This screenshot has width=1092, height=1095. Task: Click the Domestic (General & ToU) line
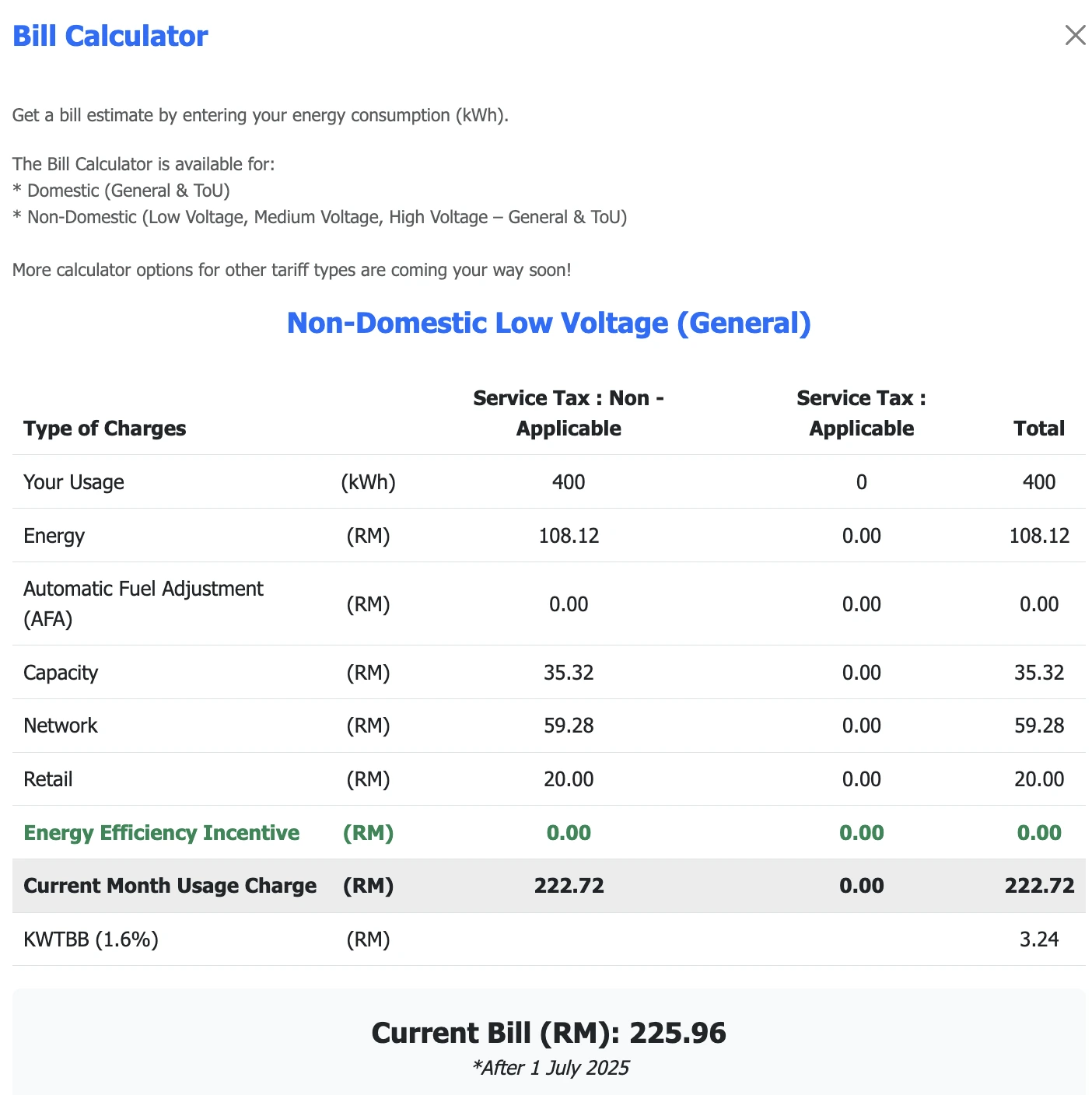121,191
